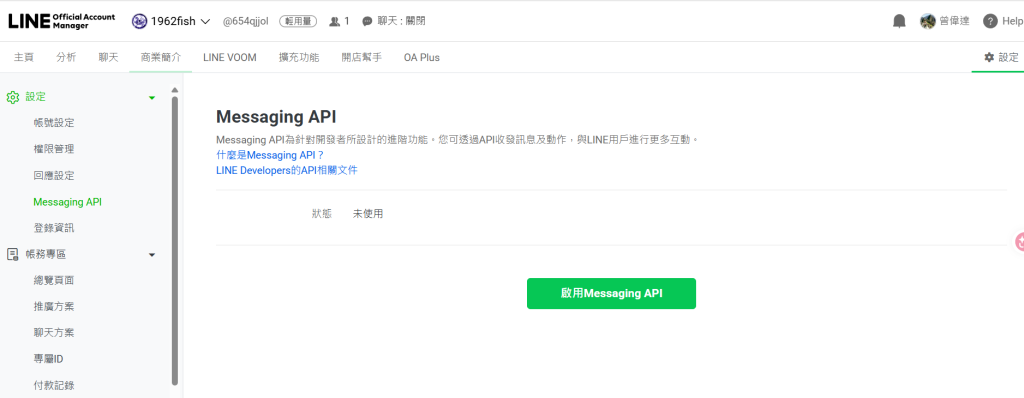Collapse the 帳務專區 section arrow

[152, 254]
